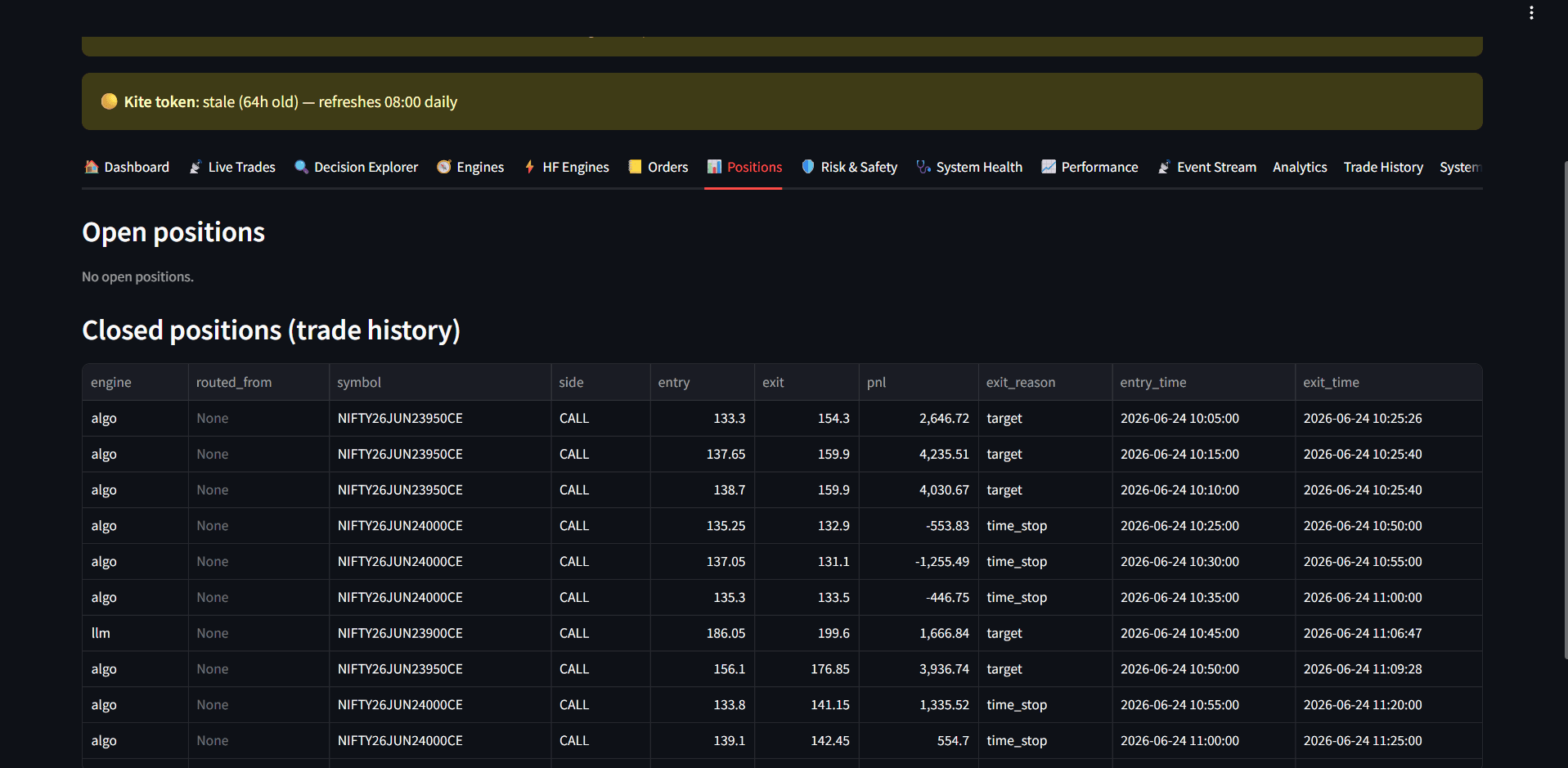Select the llm engine cell

point(135,633)
